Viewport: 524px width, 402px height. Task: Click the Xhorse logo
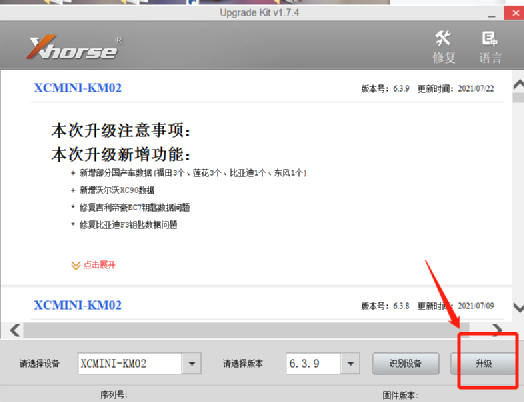[74, 47]
